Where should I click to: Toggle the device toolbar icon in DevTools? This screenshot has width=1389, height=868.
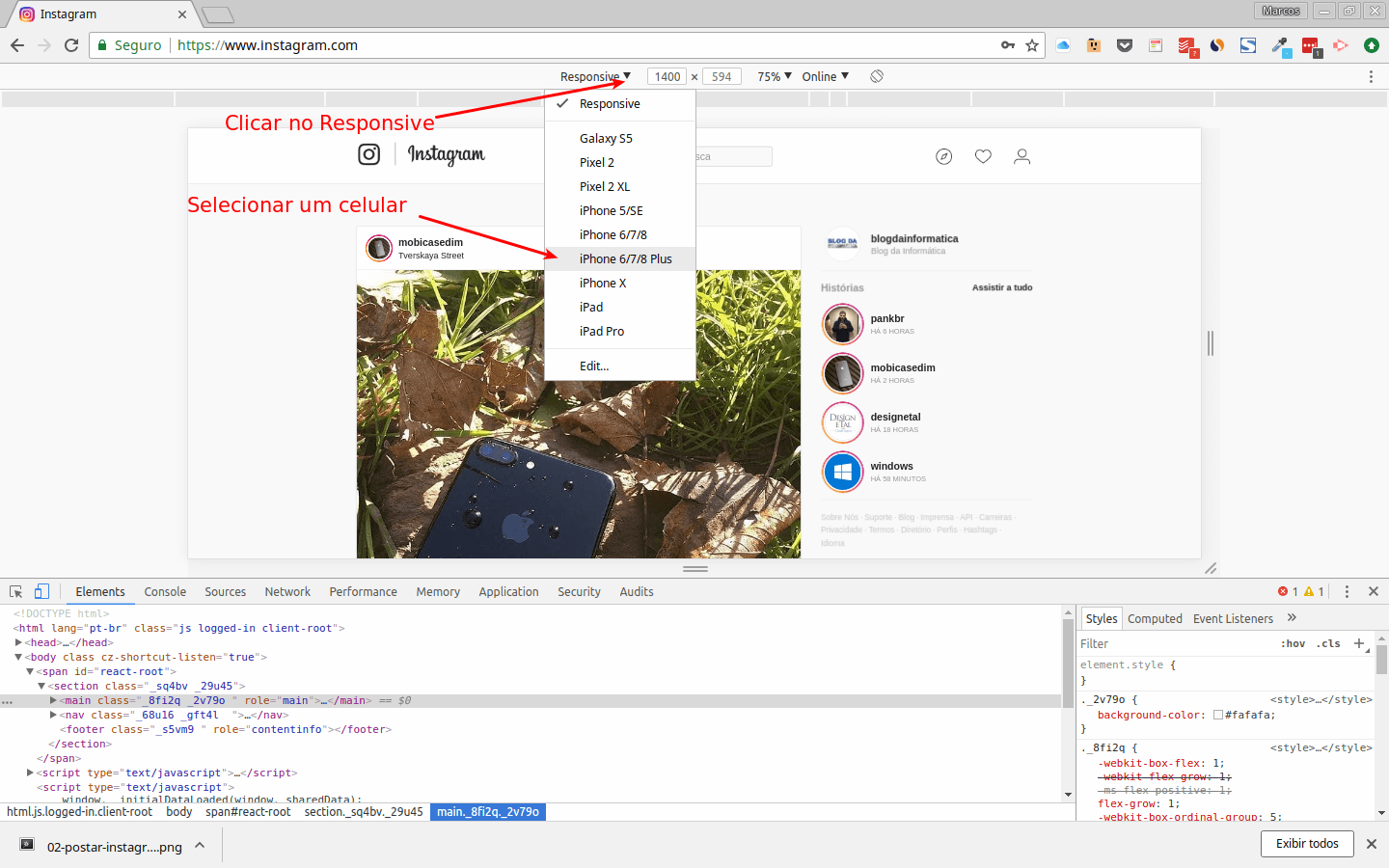[x=41, y=591]
